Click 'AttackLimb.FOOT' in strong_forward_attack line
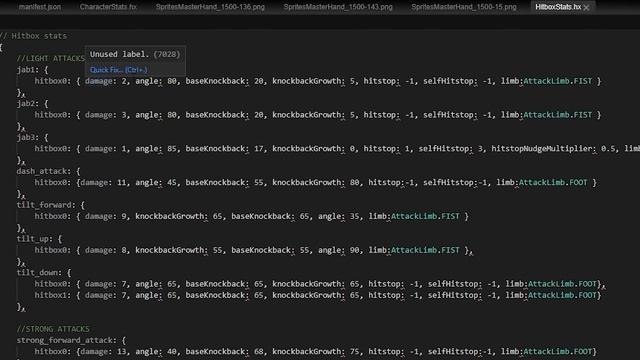640x360 pixels. [x=558, y=351]
